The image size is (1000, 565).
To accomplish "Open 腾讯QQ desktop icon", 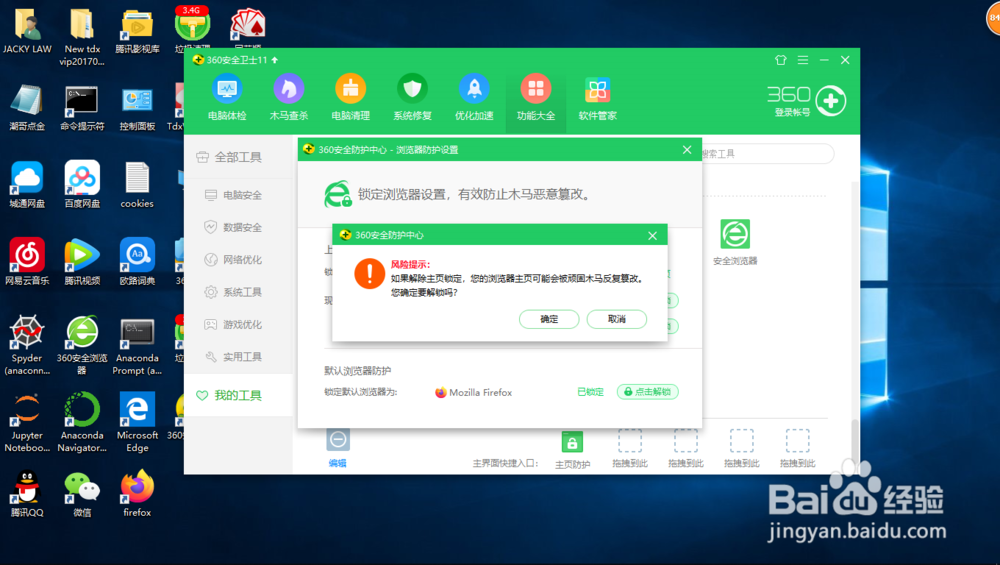I will tap(27, 494).
